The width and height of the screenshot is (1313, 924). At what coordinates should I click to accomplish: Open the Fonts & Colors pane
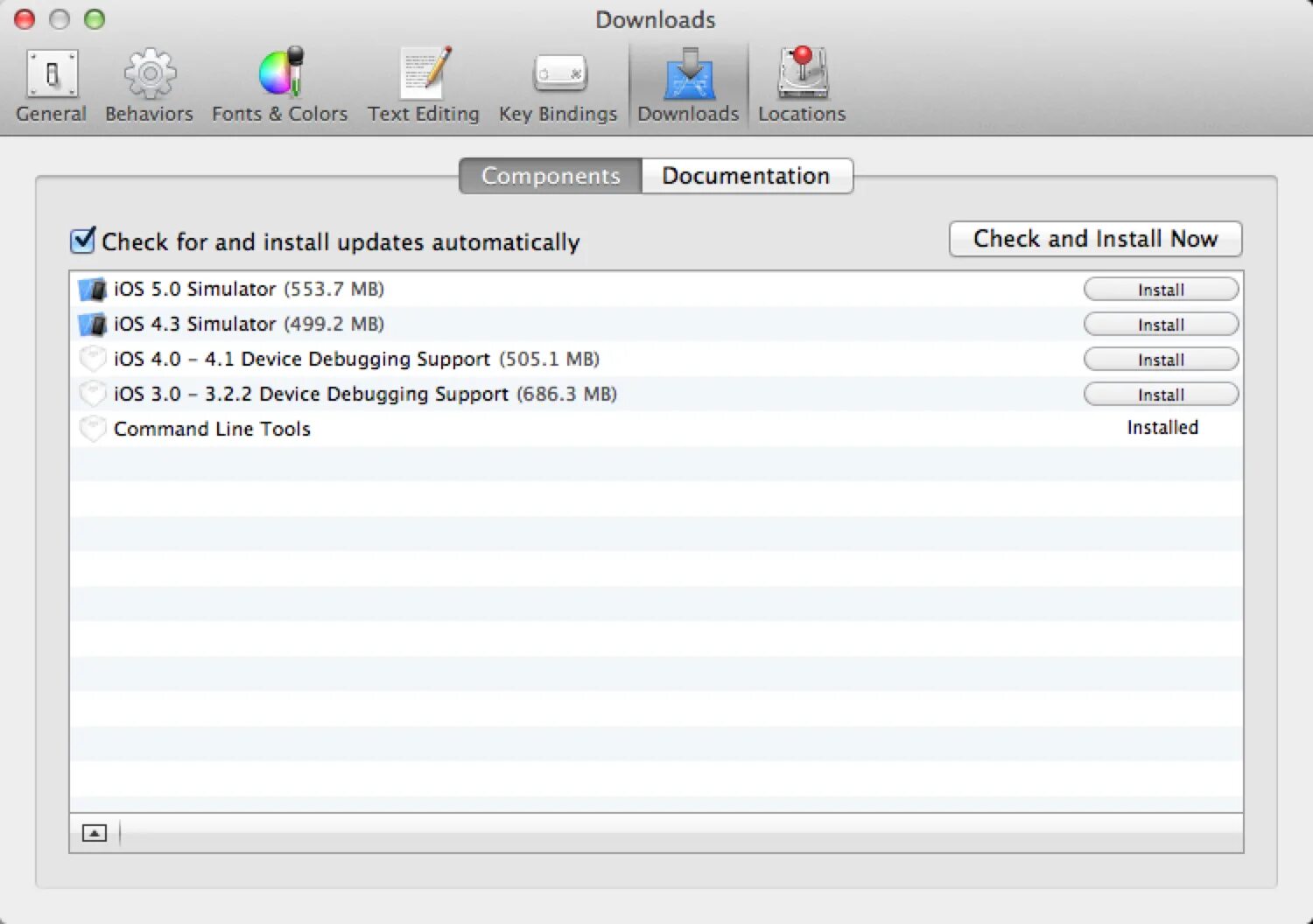(279, 86)
